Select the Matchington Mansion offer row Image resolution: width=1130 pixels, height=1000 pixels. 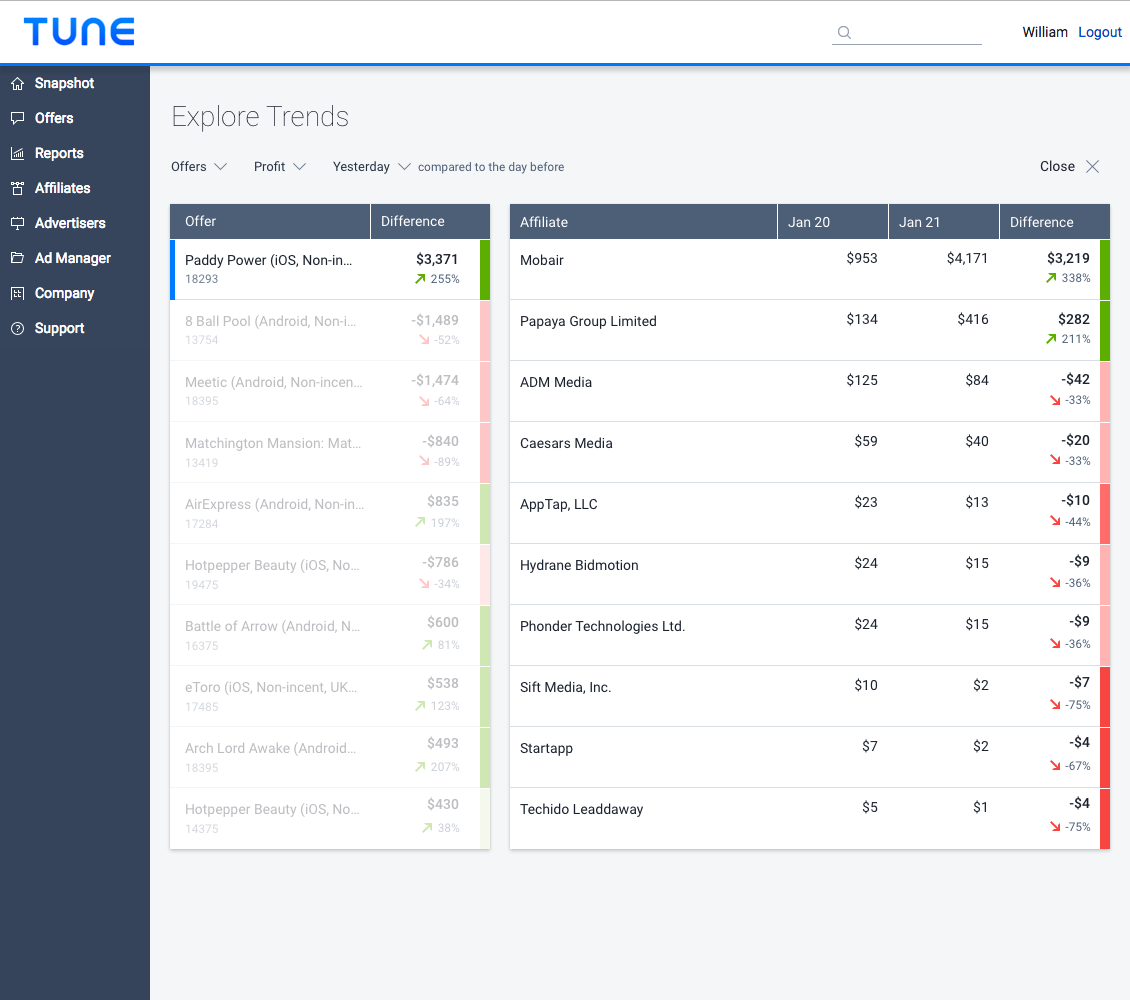tap(330, 452)
